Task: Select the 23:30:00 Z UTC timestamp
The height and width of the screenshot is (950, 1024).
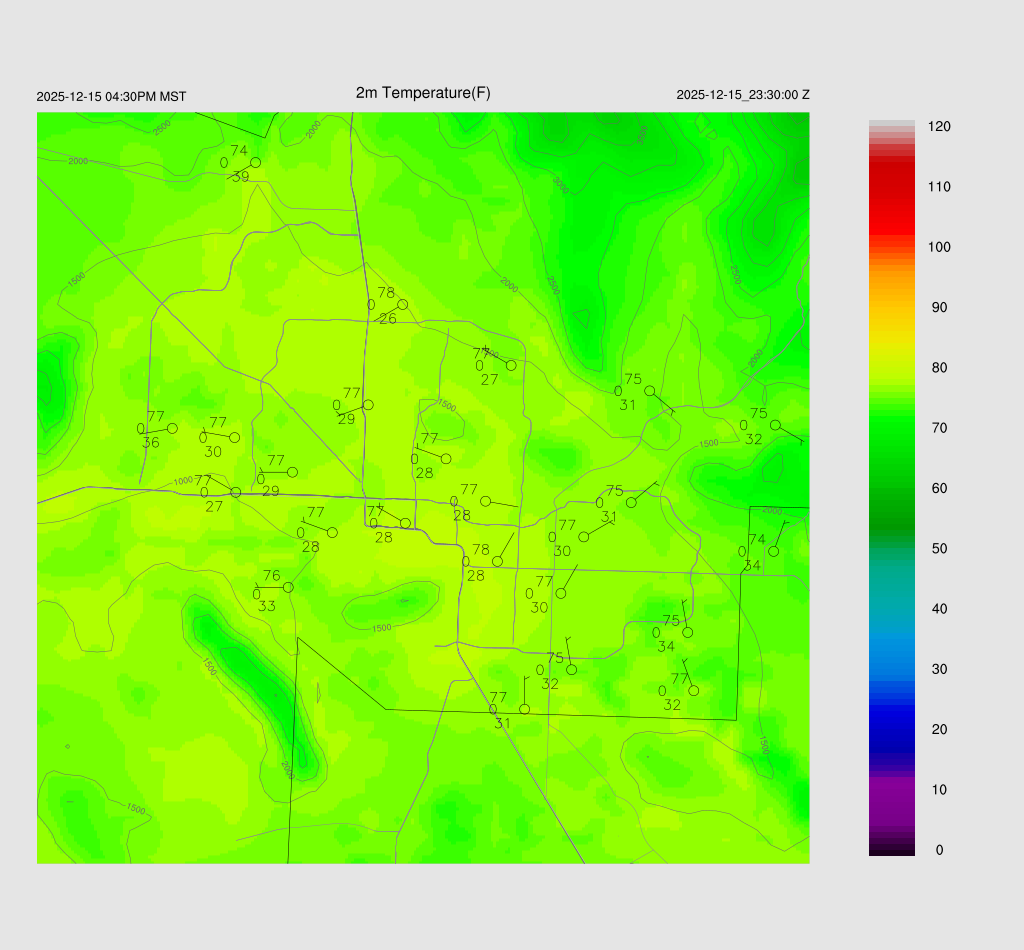Action: point(743,95)
